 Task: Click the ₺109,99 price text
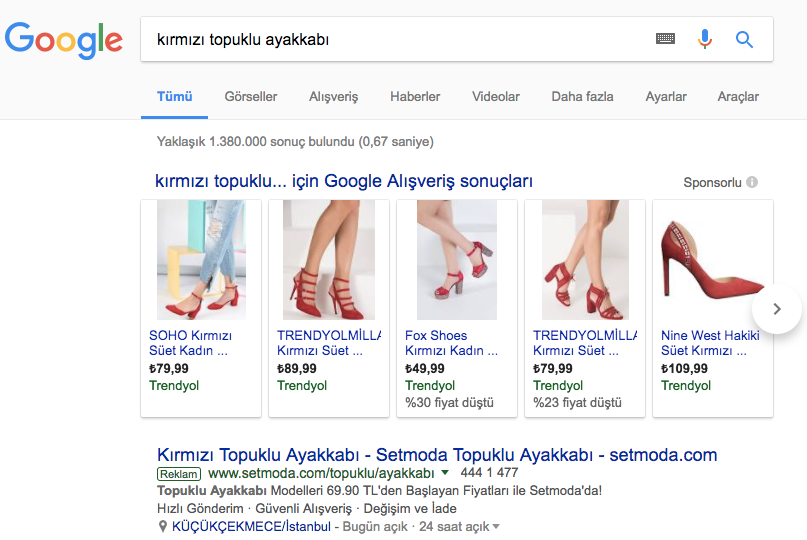(685, 369)
